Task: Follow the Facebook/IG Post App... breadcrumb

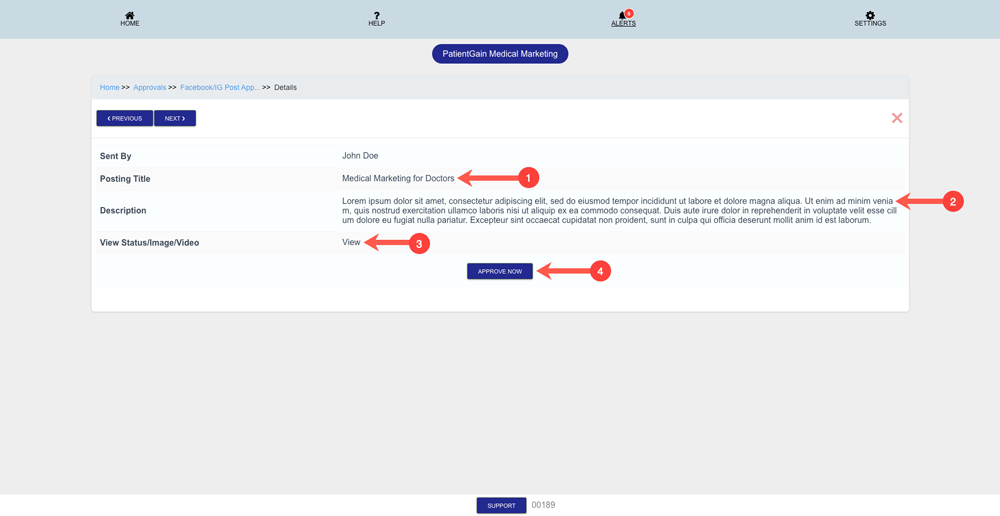Action: [x=220, y=87]
